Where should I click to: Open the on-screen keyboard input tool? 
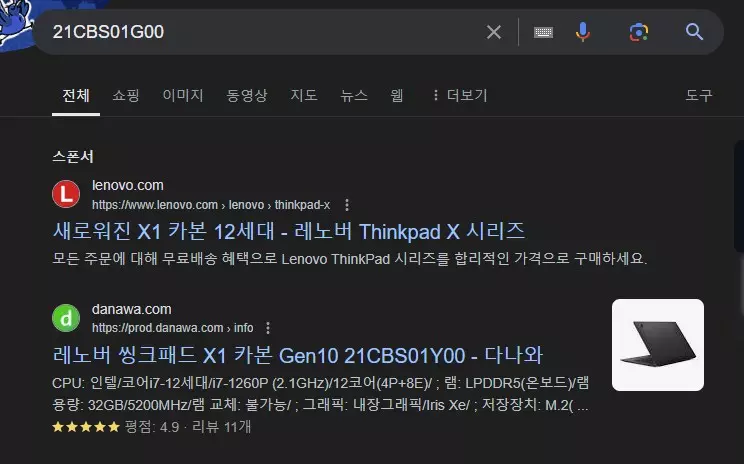coord(543,32)
